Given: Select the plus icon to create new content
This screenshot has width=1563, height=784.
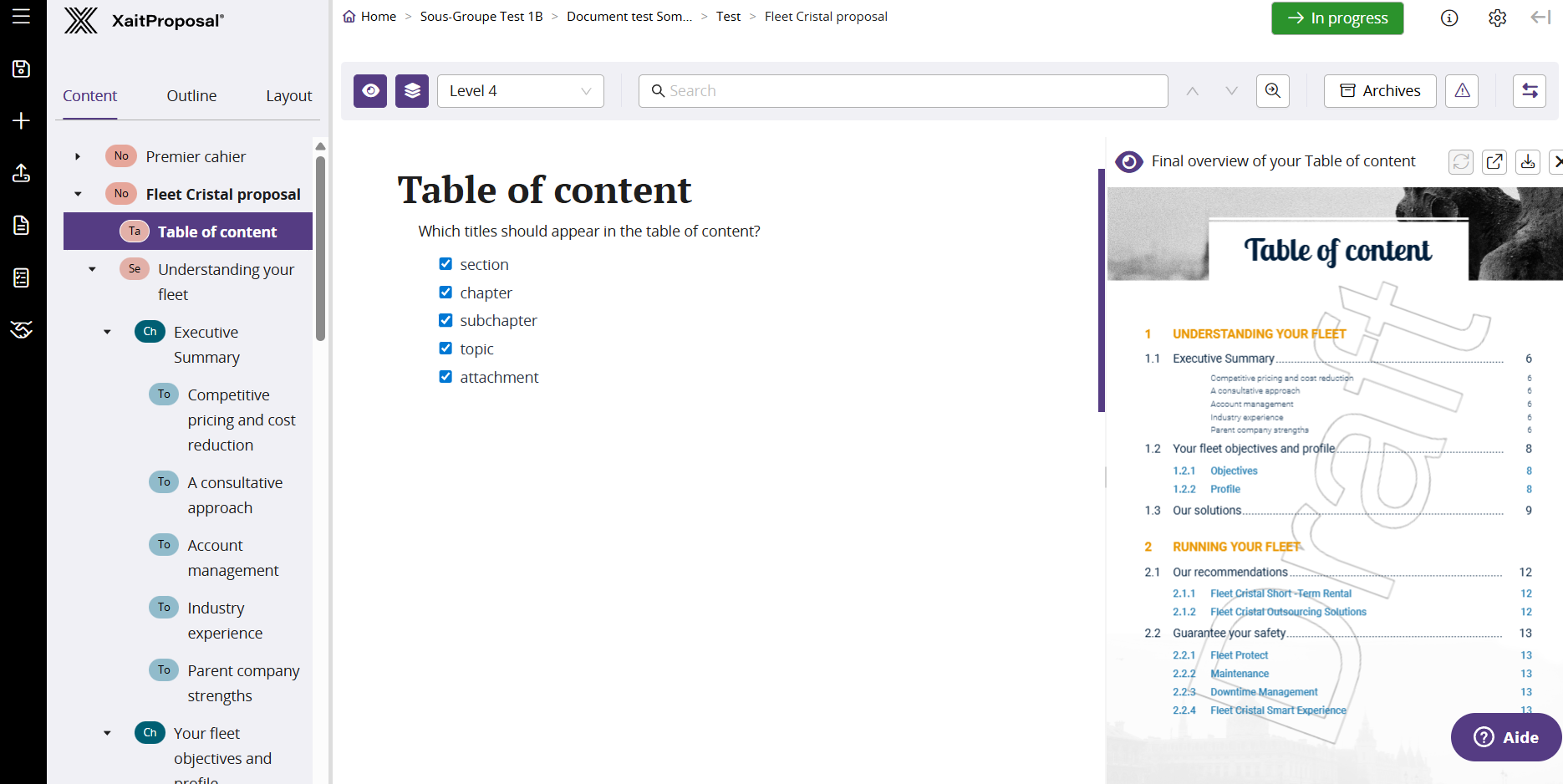Looking at the screenshot, I should [x=21, y=120].
